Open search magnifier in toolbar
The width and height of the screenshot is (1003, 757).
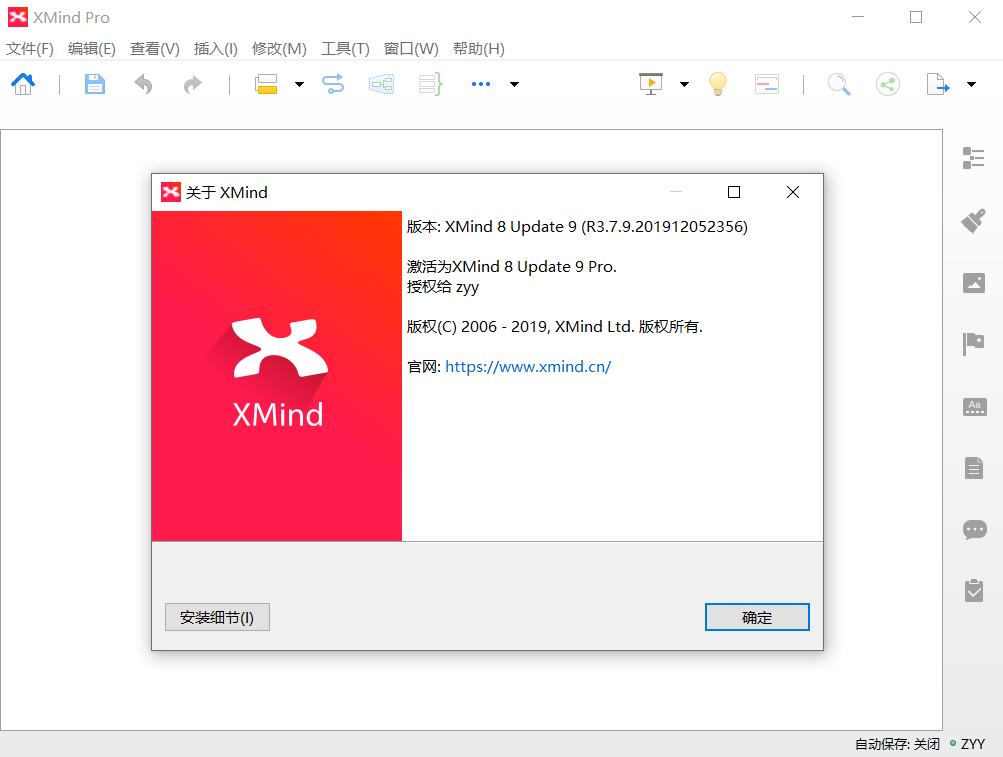pos(839,84)
